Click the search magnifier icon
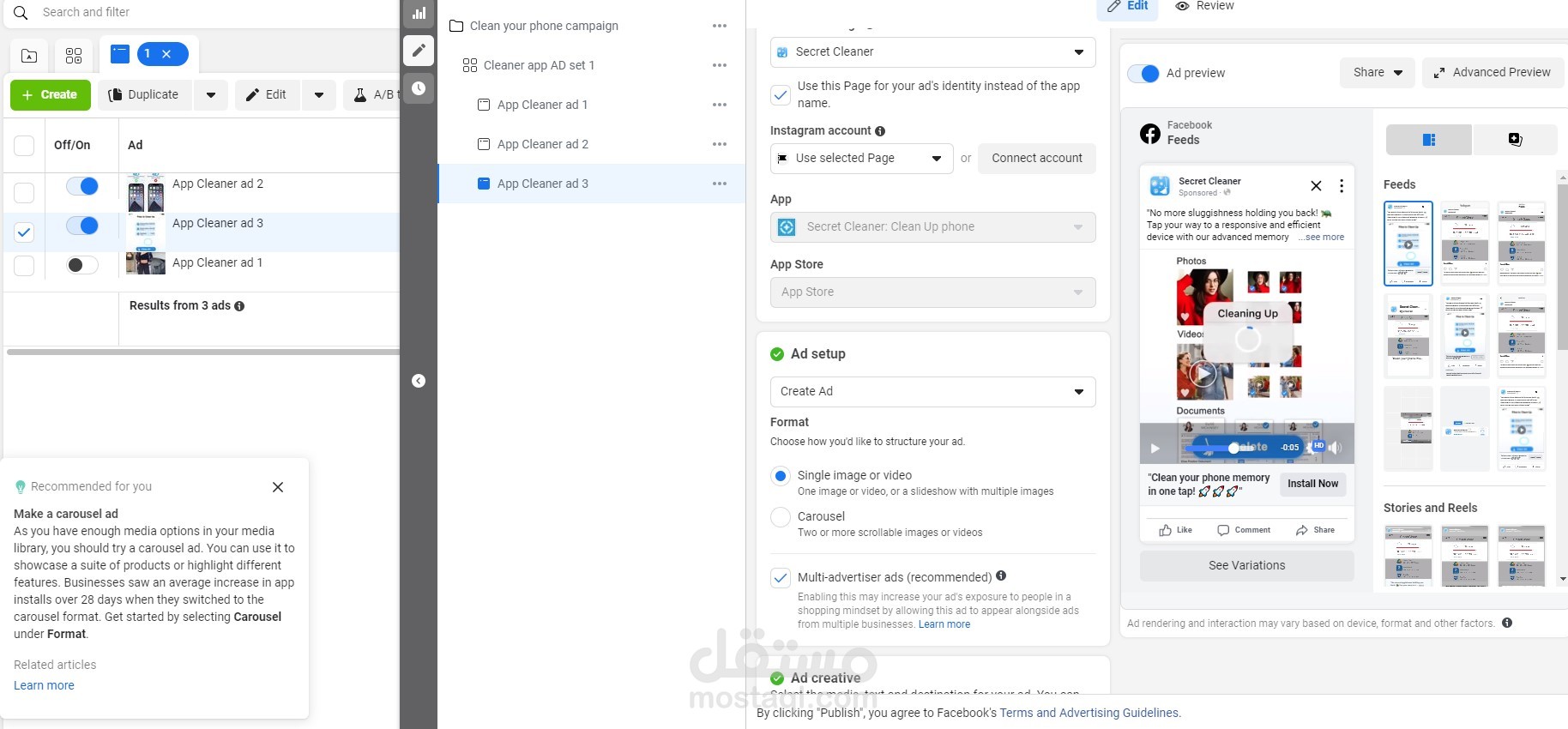The width and height of the screenshot is (1568, 729). point(21,13)
